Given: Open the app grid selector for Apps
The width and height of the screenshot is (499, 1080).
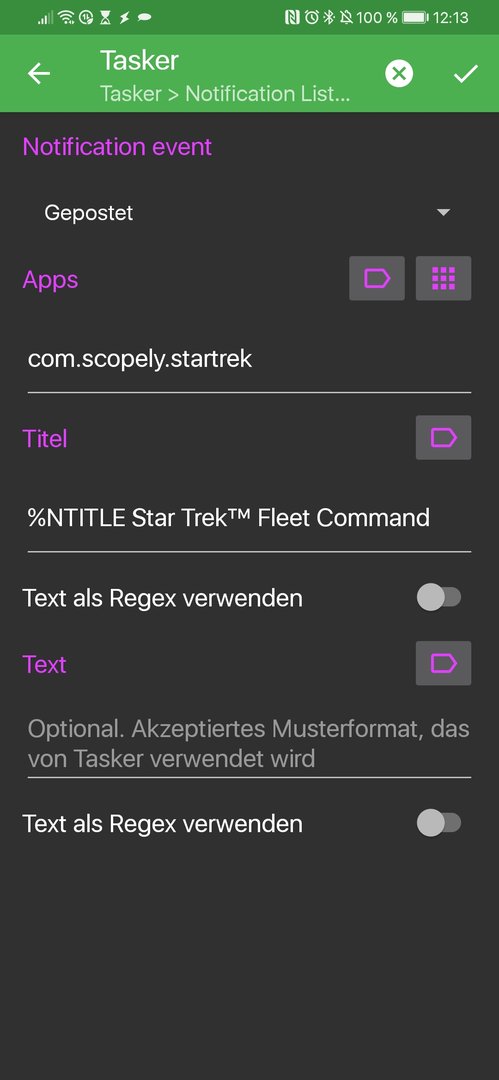Looking at the screenshot, I should (x=443, y=278).
